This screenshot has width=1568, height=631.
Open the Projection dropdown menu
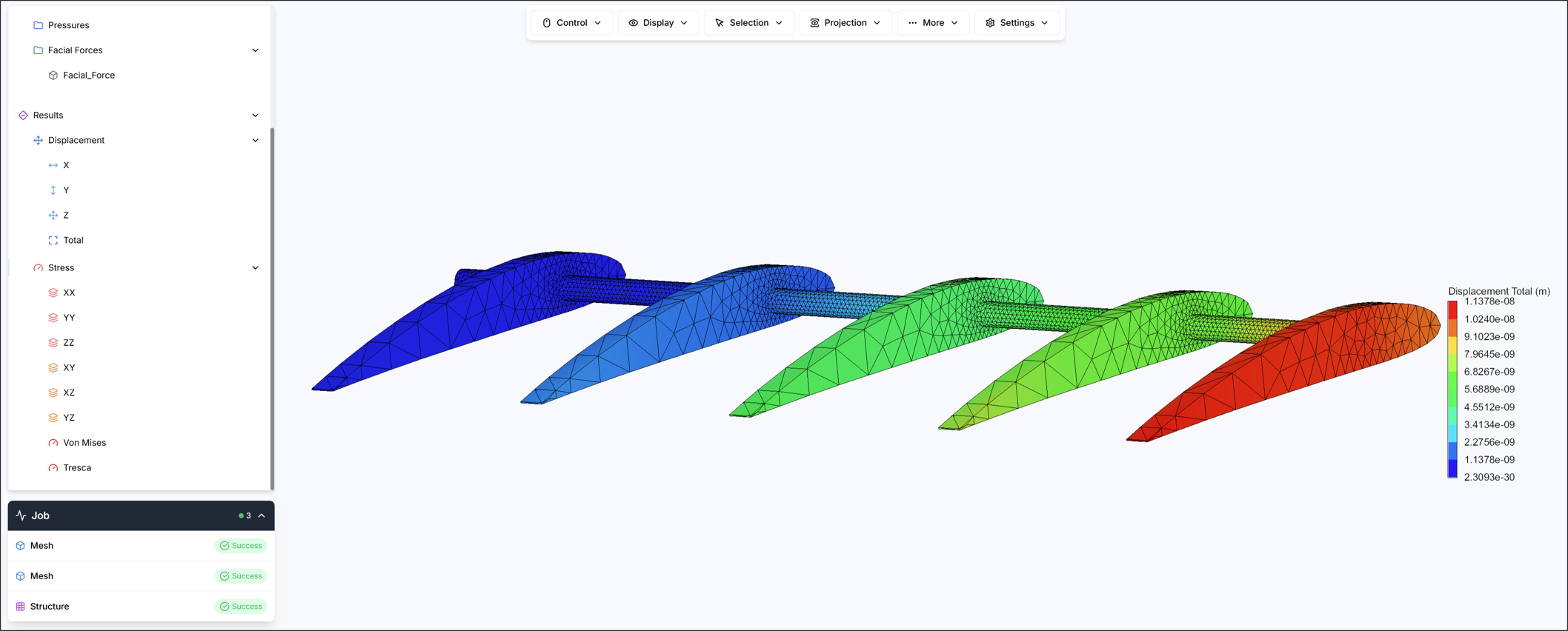tap(845, 23)
